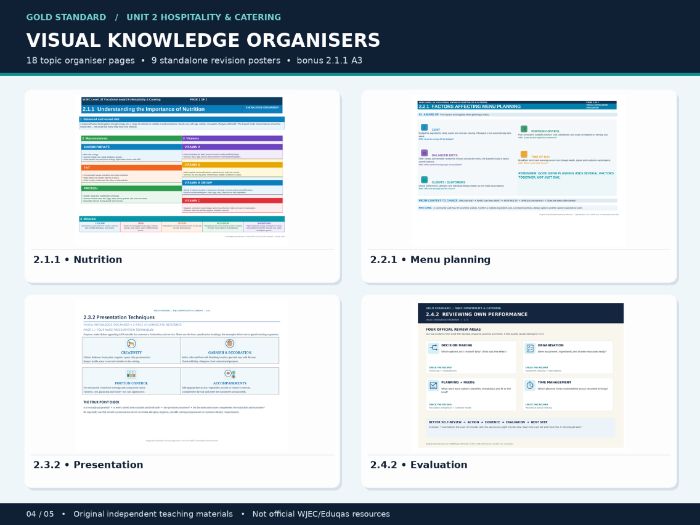Click '2.3.2 Presentation Techniques' heading in thumbnail
The image size is (700, 525).
119,317
